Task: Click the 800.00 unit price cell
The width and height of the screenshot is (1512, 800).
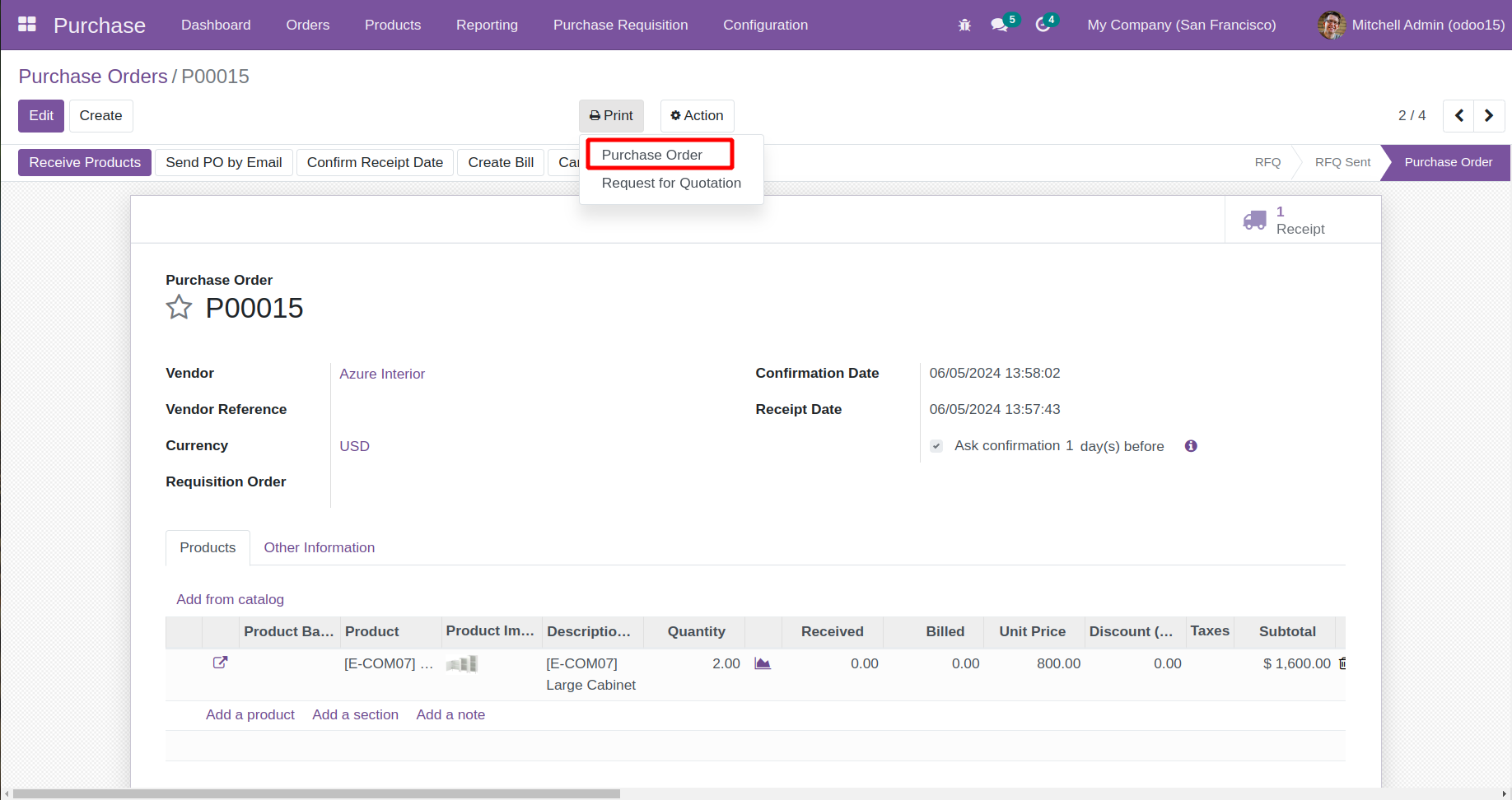Action: click(x=1034, y=663)
